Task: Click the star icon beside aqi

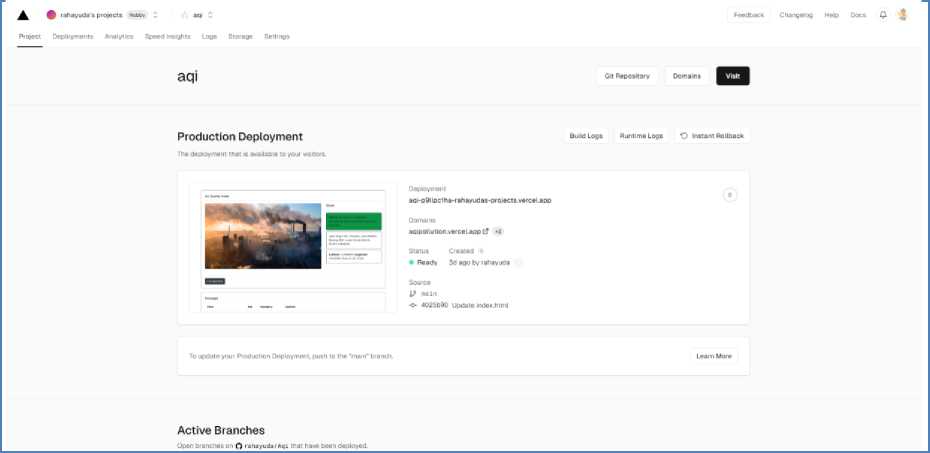Action: [185, 15]
